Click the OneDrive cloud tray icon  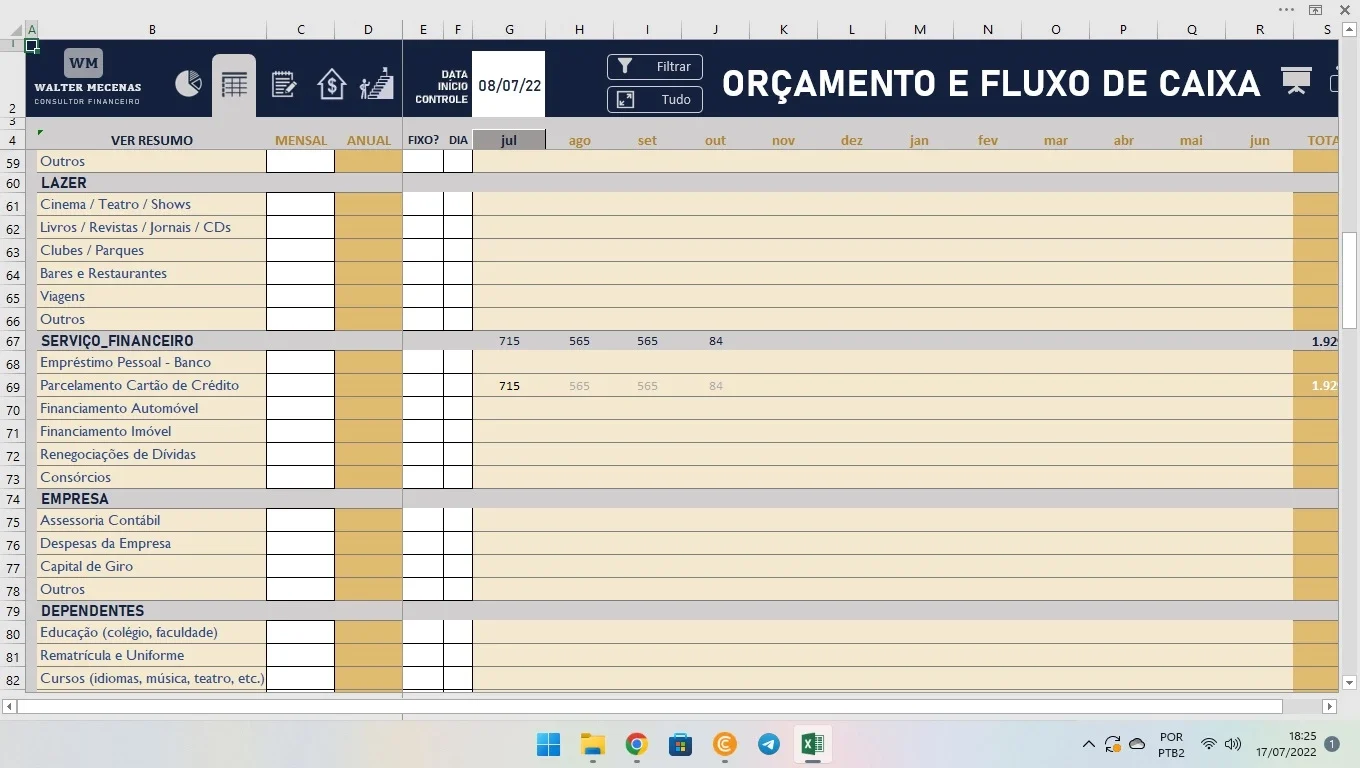pyautogui.click(x=1137, y=745)
